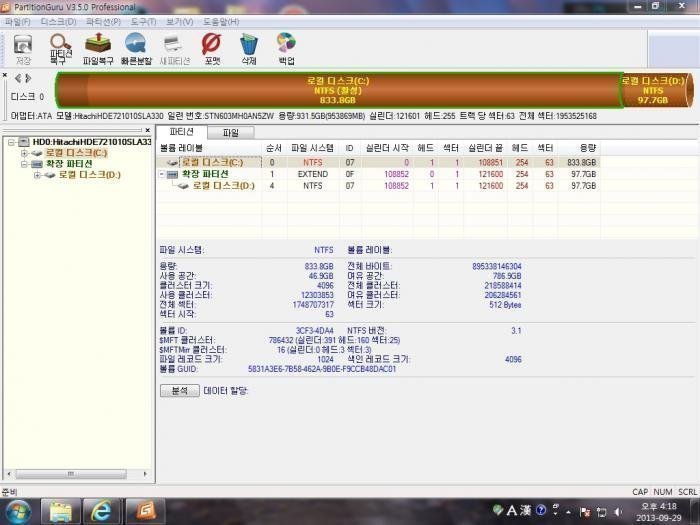Expand local disk C: in tree
The width and height of the screenshot is (700, 525).
pyautogui.click(x=25, y=153)
